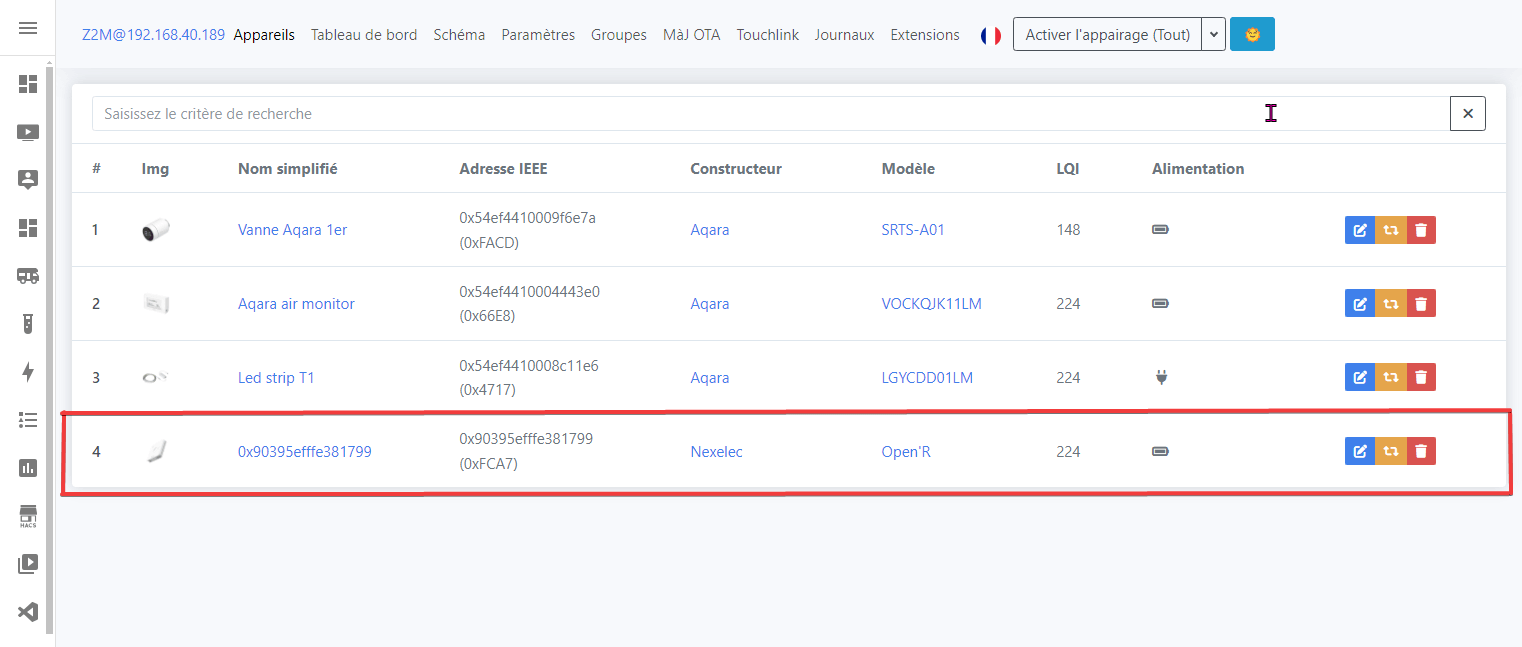
Task: Click the Activer l'appairage (Tout) button
Action: [1108, 34]
